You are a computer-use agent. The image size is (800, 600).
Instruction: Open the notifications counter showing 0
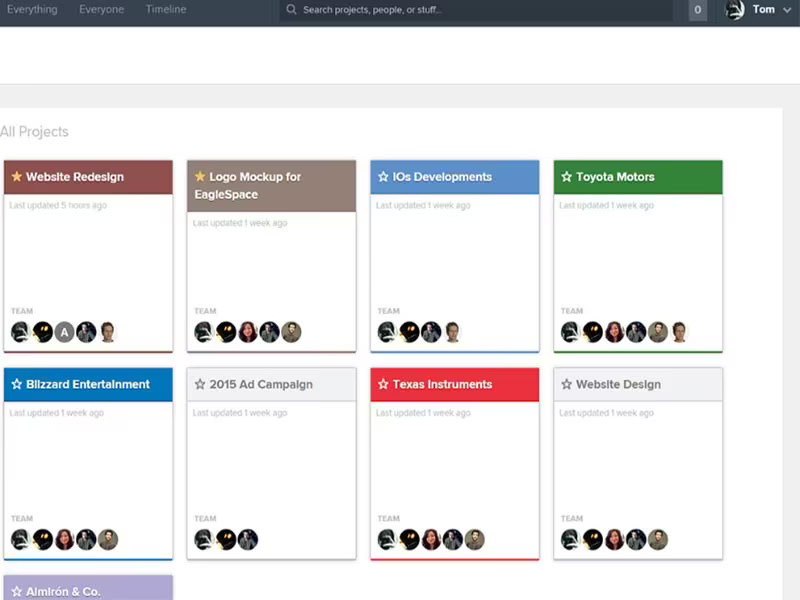coord(697,10)
